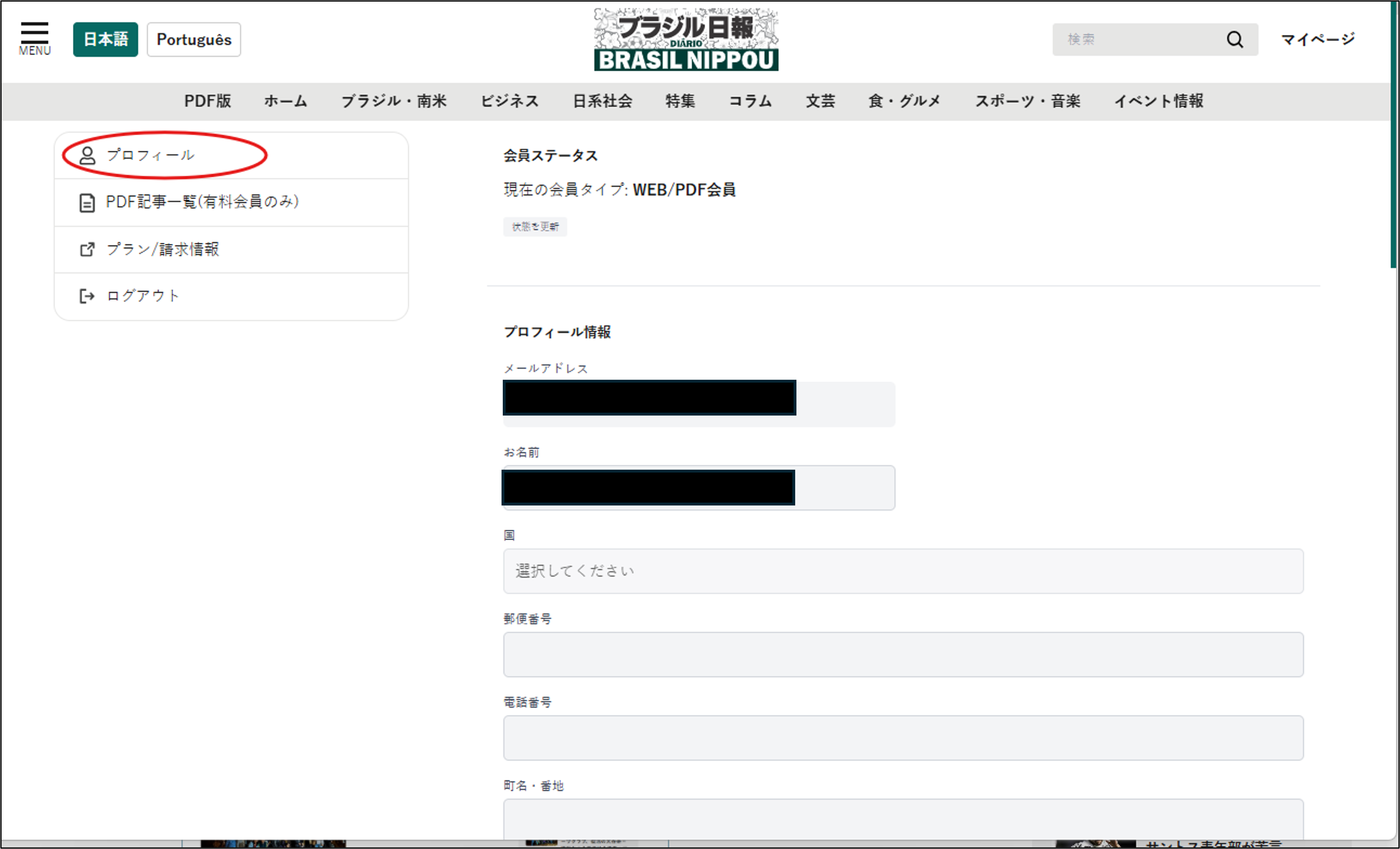The height and width of the screenshot is (849, 1400).
Task: Select プロフィール in the sidebar
Action: coord(231,155)
